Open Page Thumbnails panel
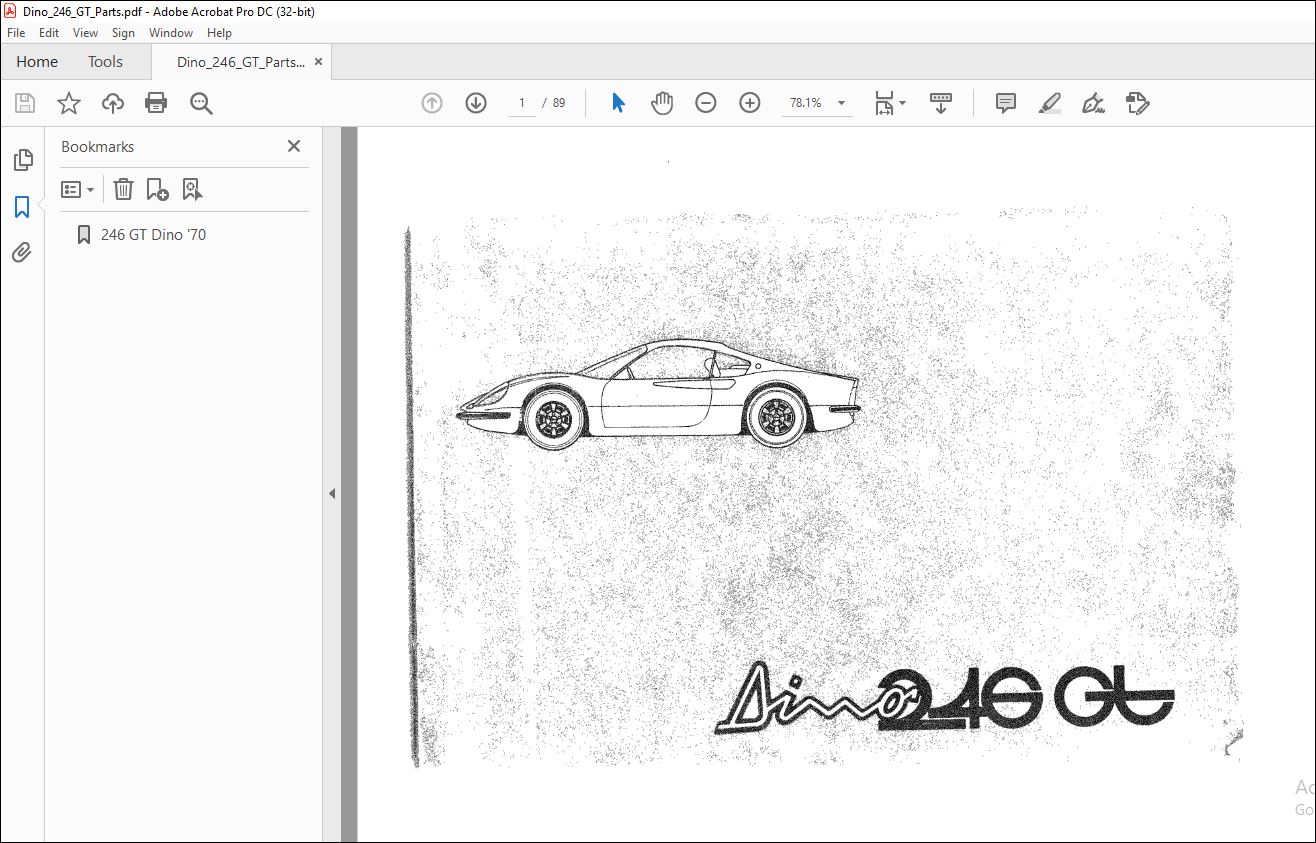1316x843 pixels. [22, 160]
